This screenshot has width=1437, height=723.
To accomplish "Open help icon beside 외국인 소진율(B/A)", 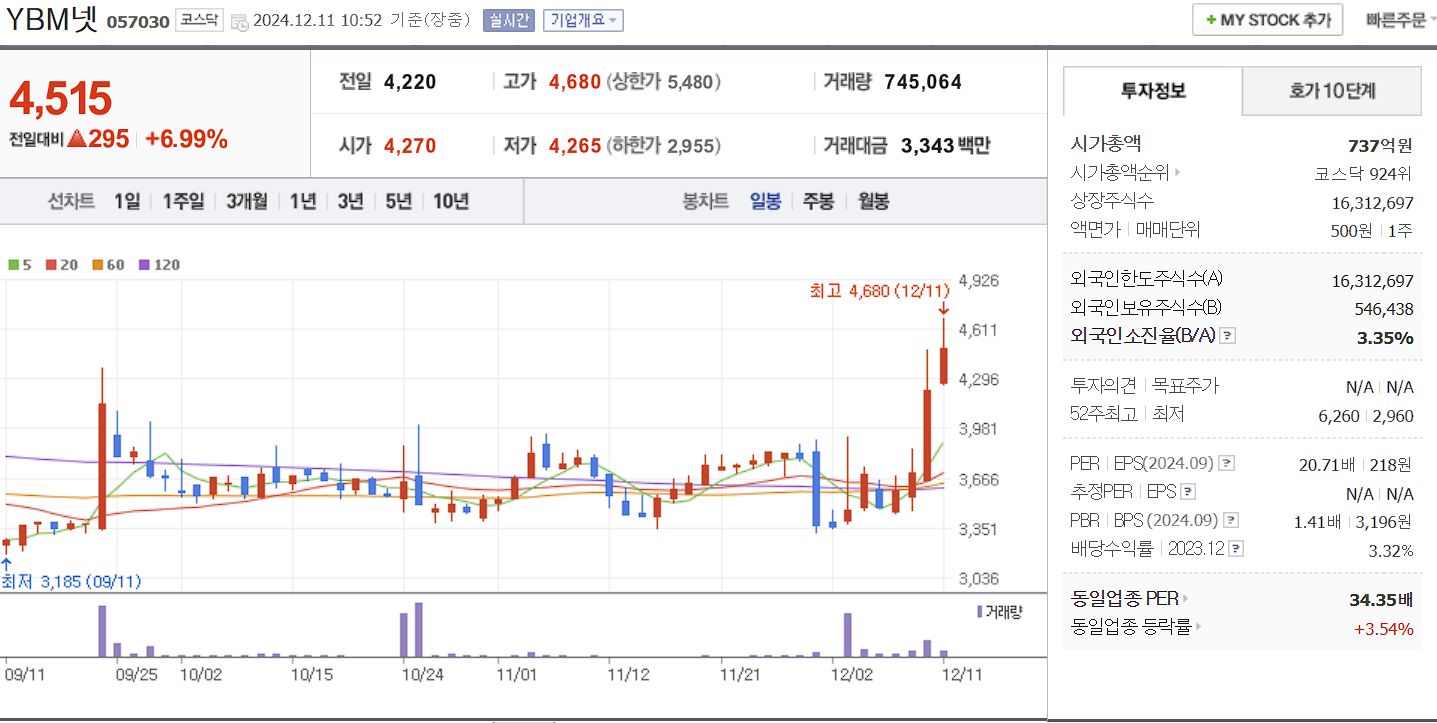I will (1228, 335).
